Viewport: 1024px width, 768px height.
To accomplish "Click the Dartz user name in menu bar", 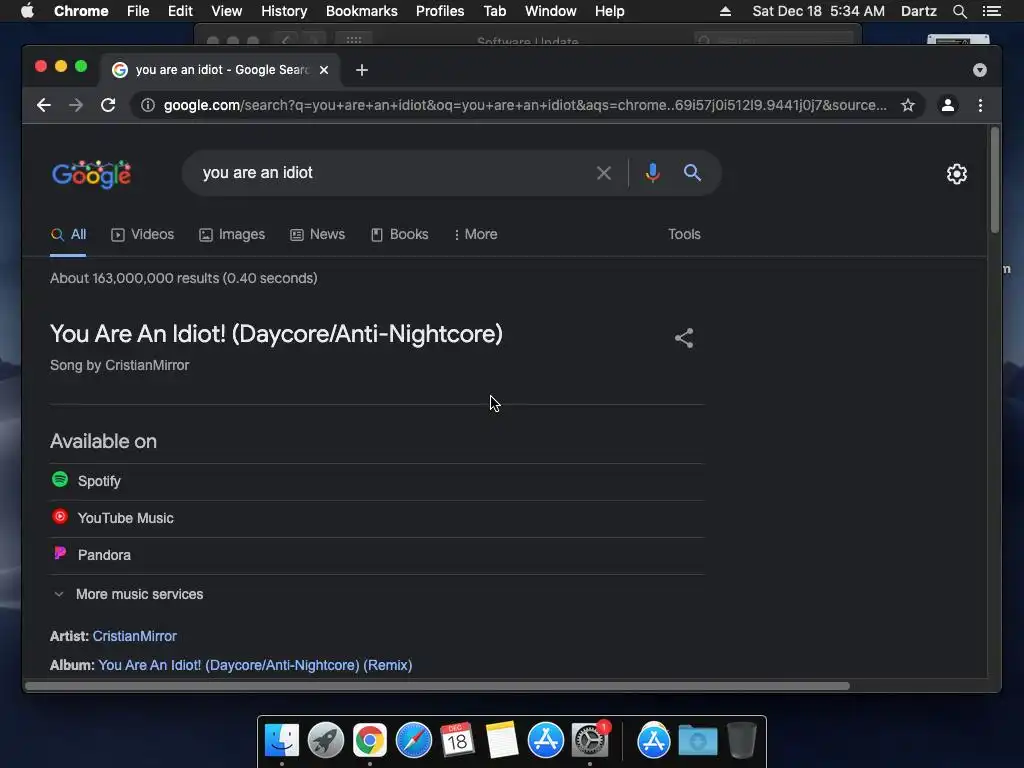I will (x=918, y=11).
